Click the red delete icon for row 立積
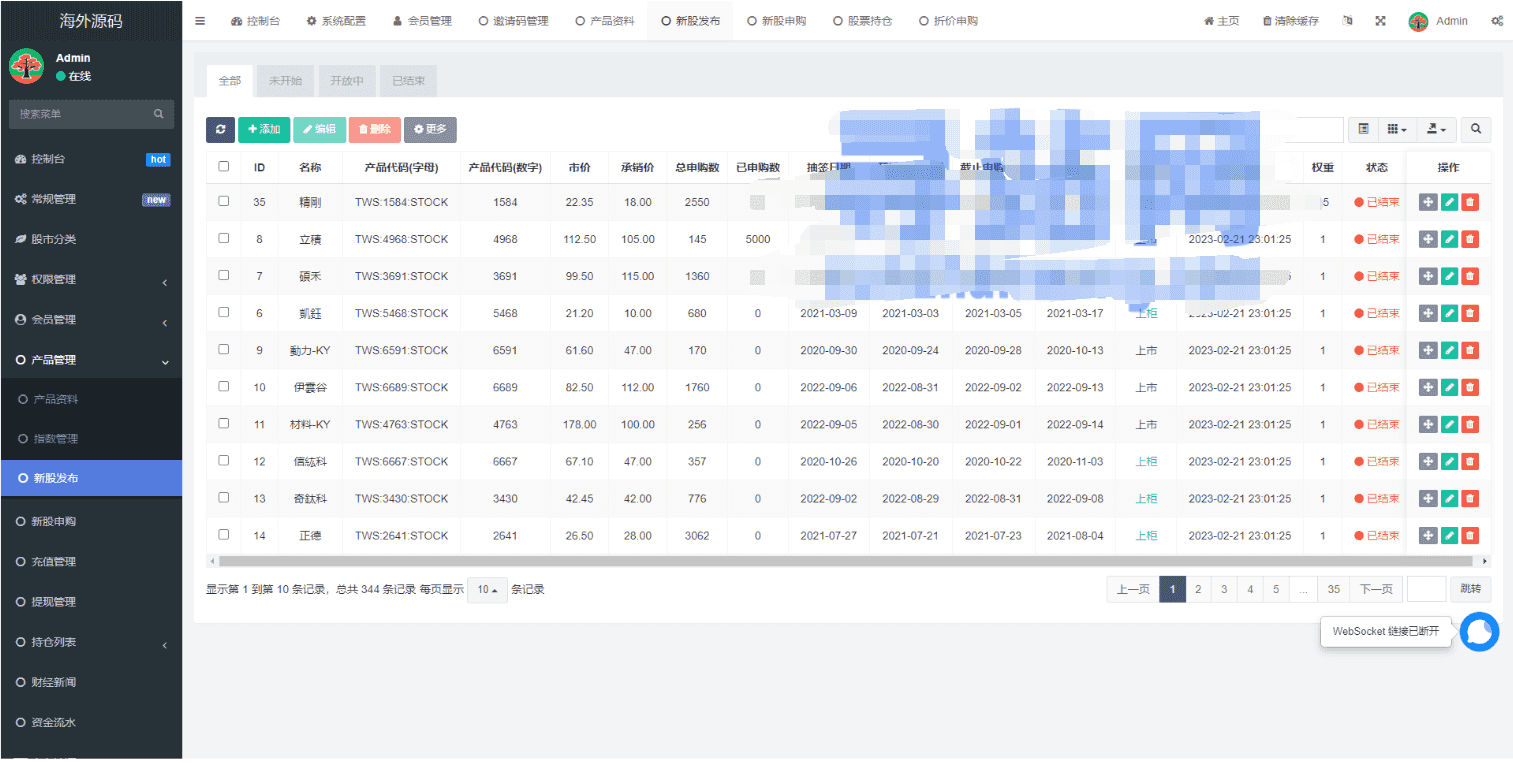 click(x=1470, y=239)
